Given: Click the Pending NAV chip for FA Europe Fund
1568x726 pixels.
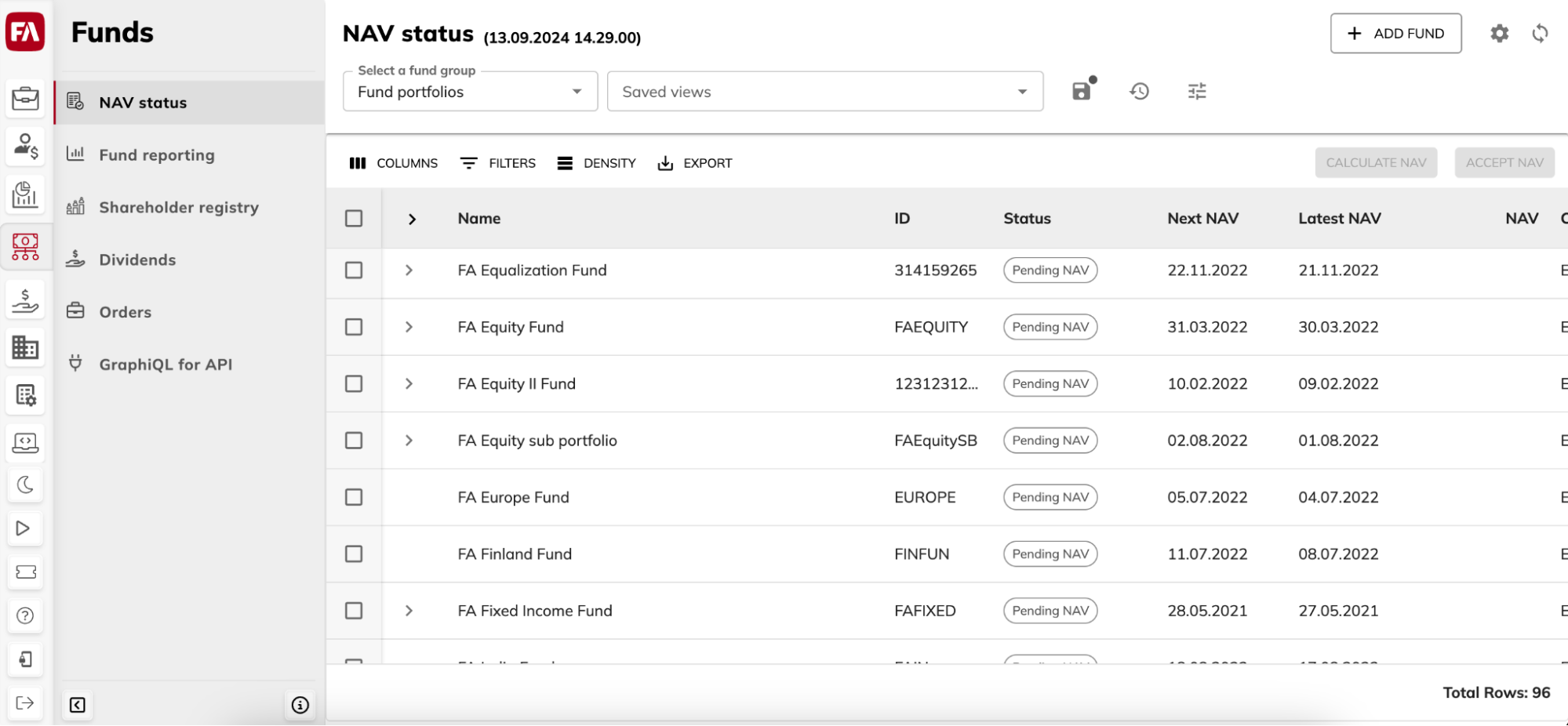Looking at the screenshot, I should (1050, 497).
